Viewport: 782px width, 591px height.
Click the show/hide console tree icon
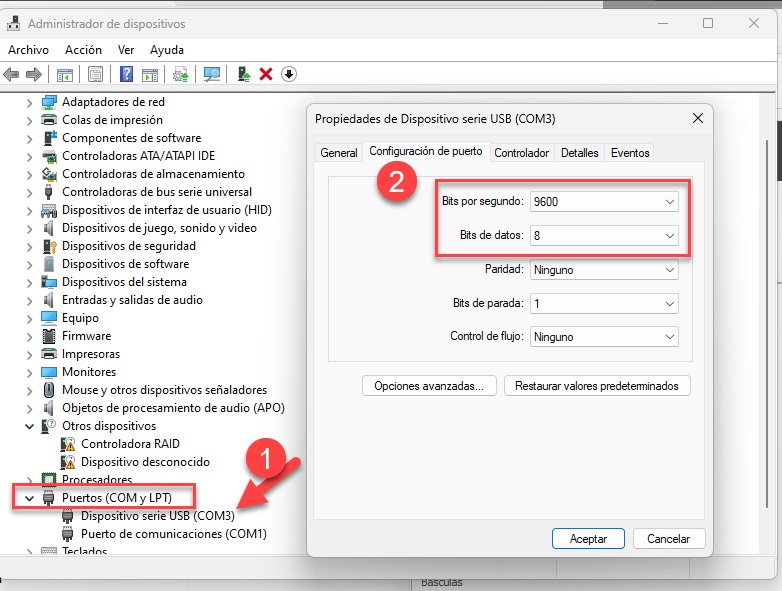click(x=64, y=75)
